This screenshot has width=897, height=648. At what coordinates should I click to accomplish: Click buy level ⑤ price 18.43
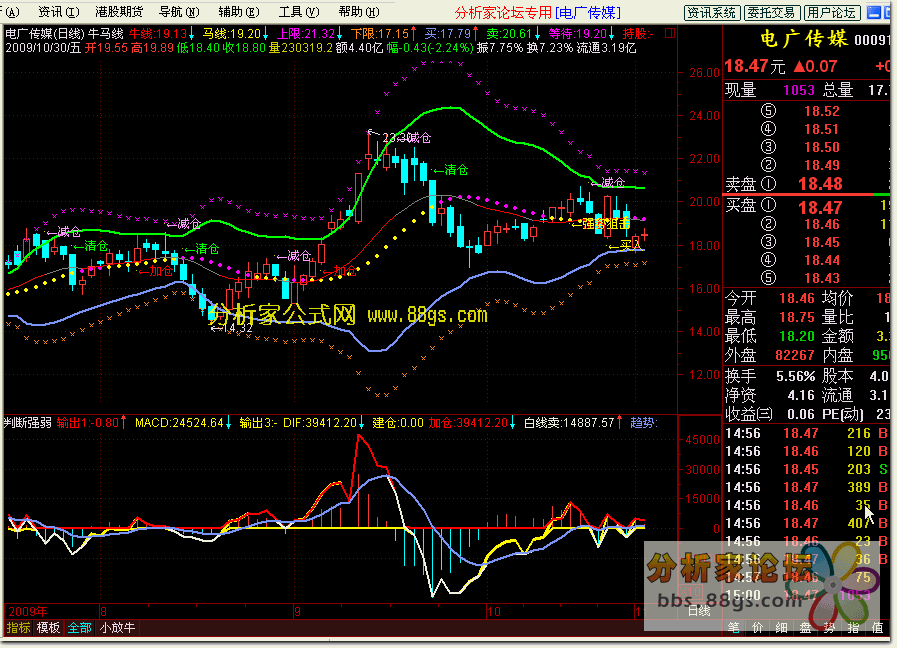tap(821, 278)
